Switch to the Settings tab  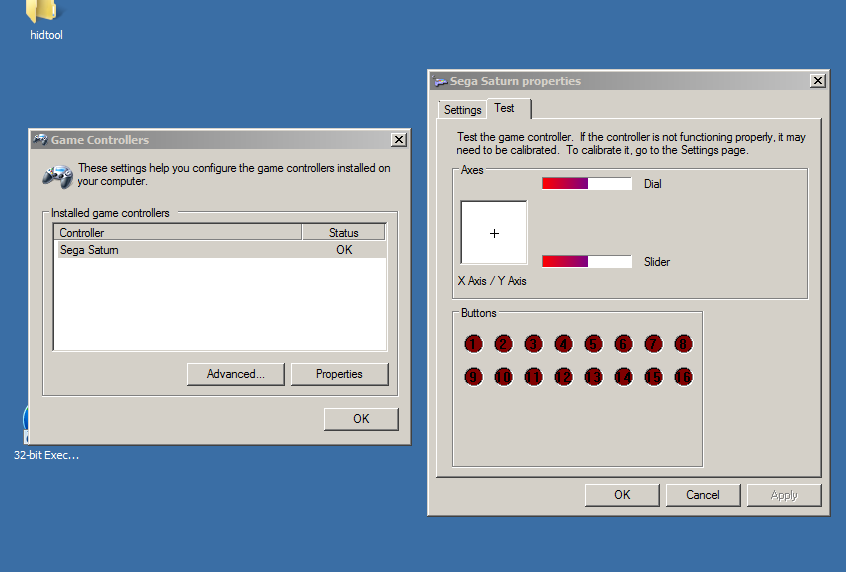(462, 110)
